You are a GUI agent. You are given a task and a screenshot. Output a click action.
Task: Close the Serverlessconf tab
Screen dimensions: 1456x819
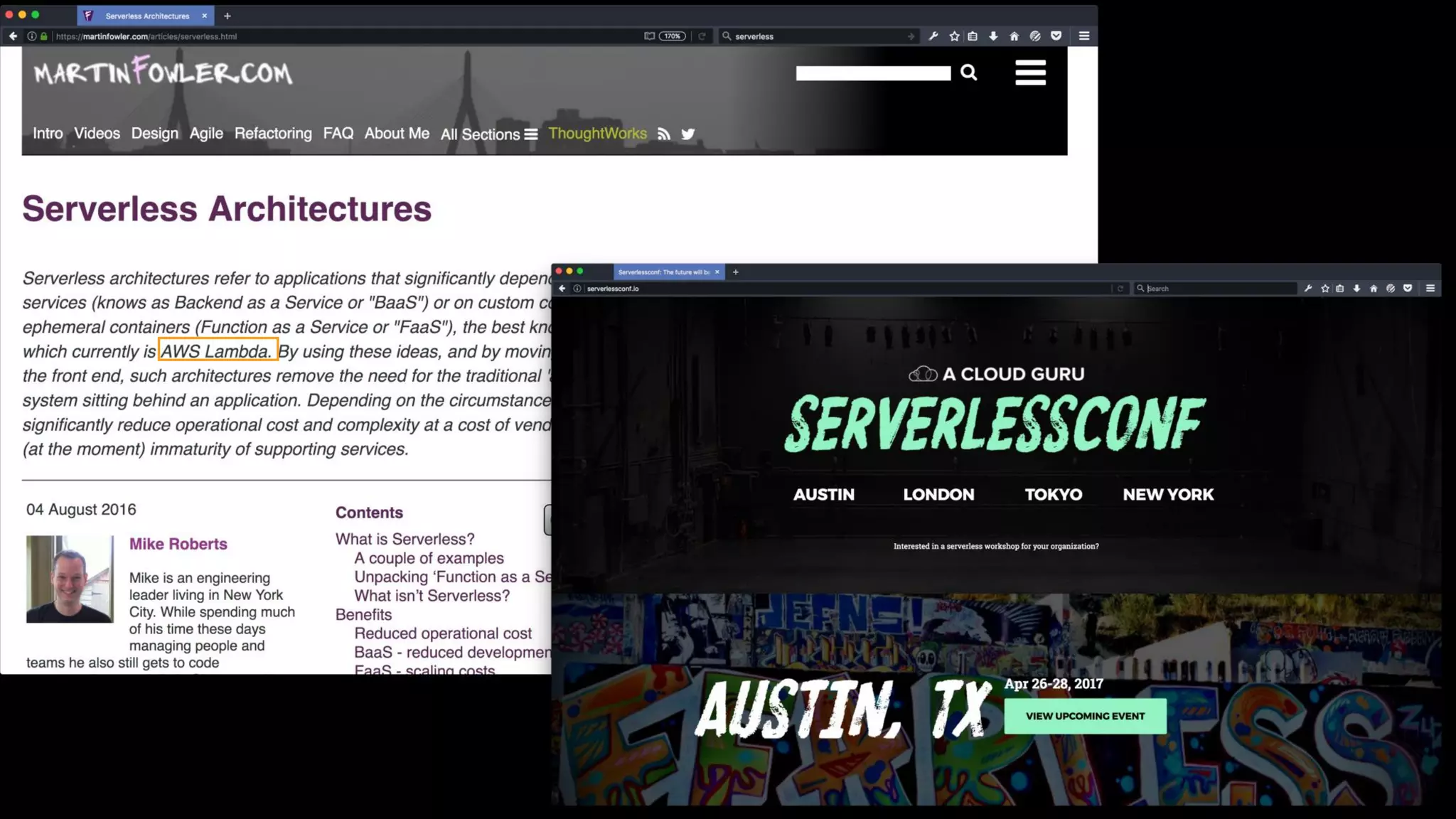(x=717, y=272)
